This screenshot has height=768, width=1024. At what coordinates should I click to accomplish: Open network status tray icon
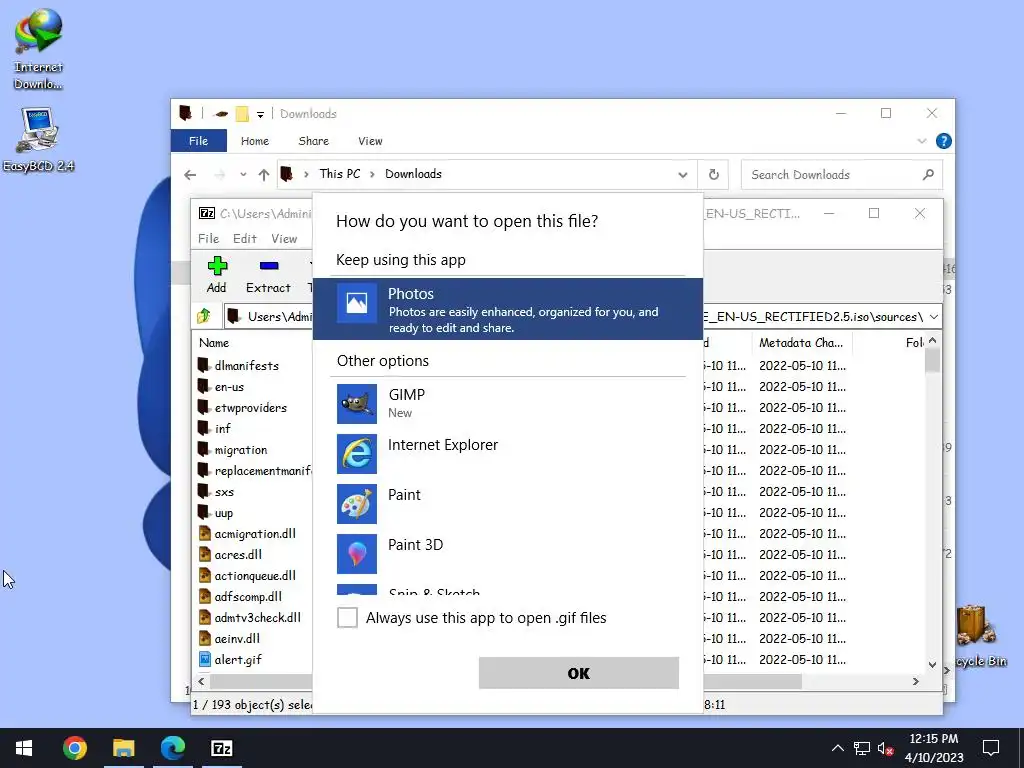861,748
